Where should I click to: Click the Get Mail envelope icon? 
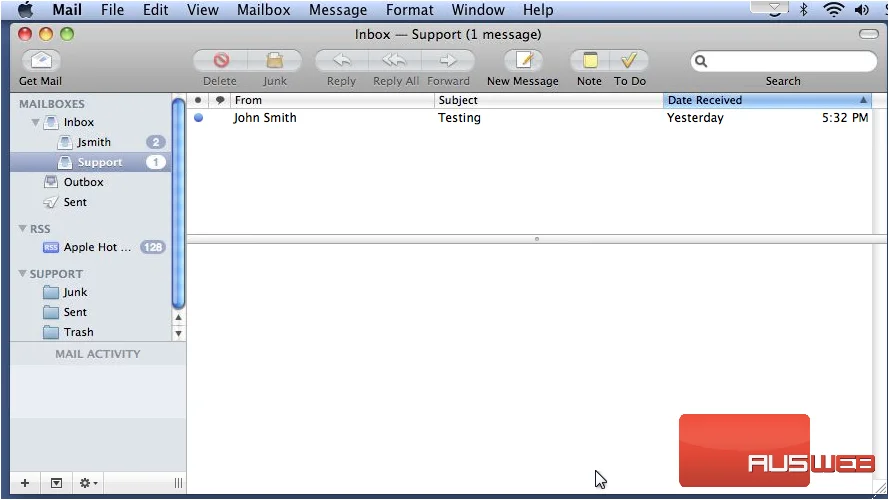coord(41,60)
